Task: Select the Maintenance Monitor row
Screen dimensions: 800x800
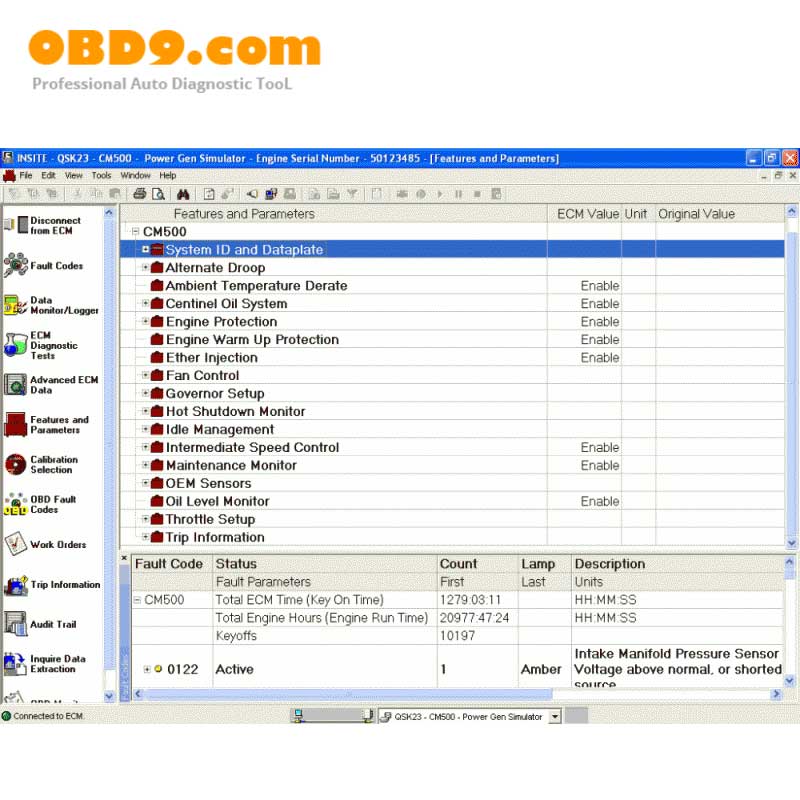Action: [452, 465]
